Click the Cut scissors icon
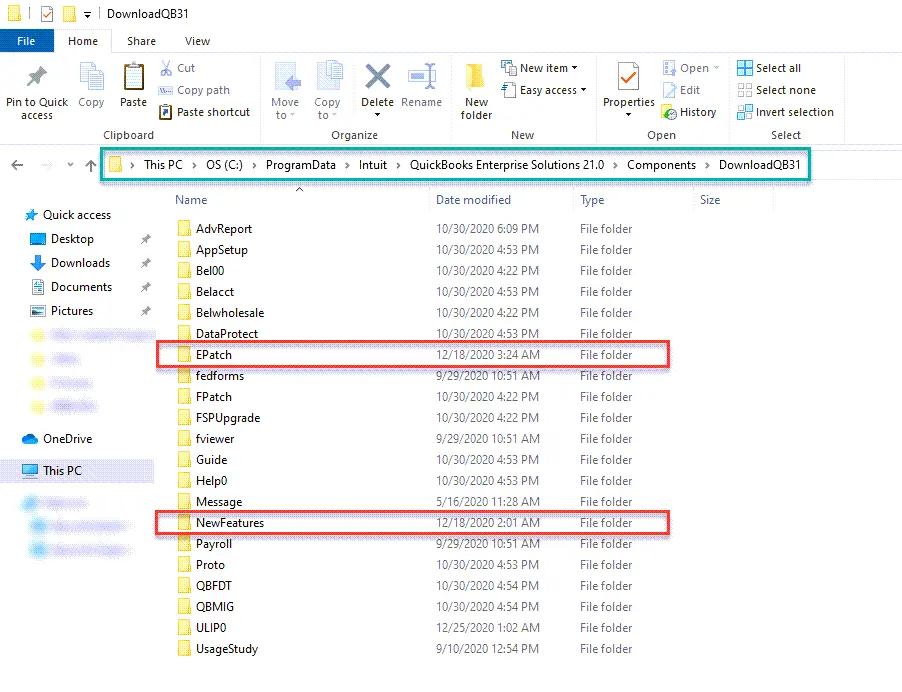The height and width of the screenshot is (692, 902). pyautogui.click(x=166, y=68)
